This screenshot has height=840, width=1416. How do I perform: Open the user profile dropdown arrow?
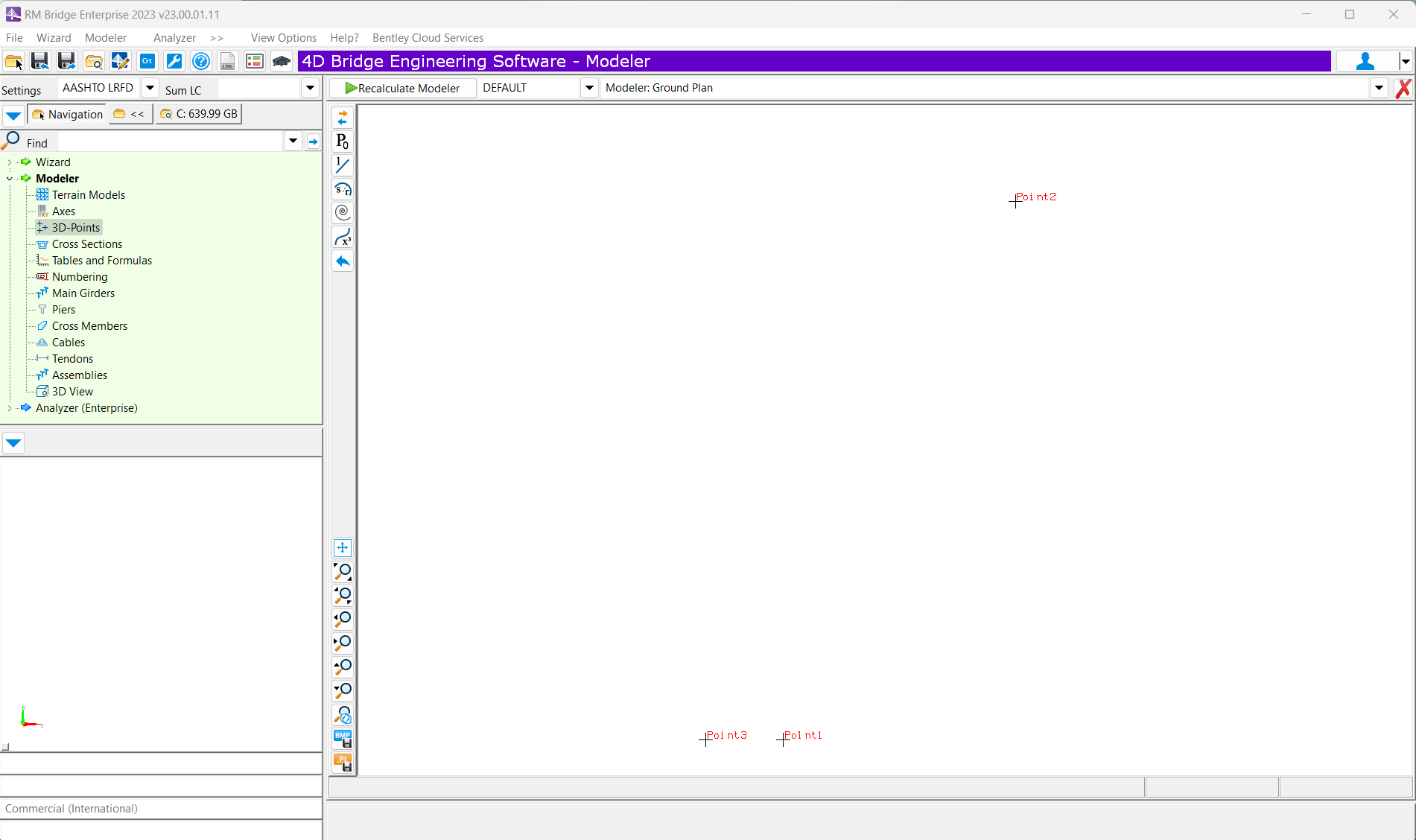(x=1406, y=62)
